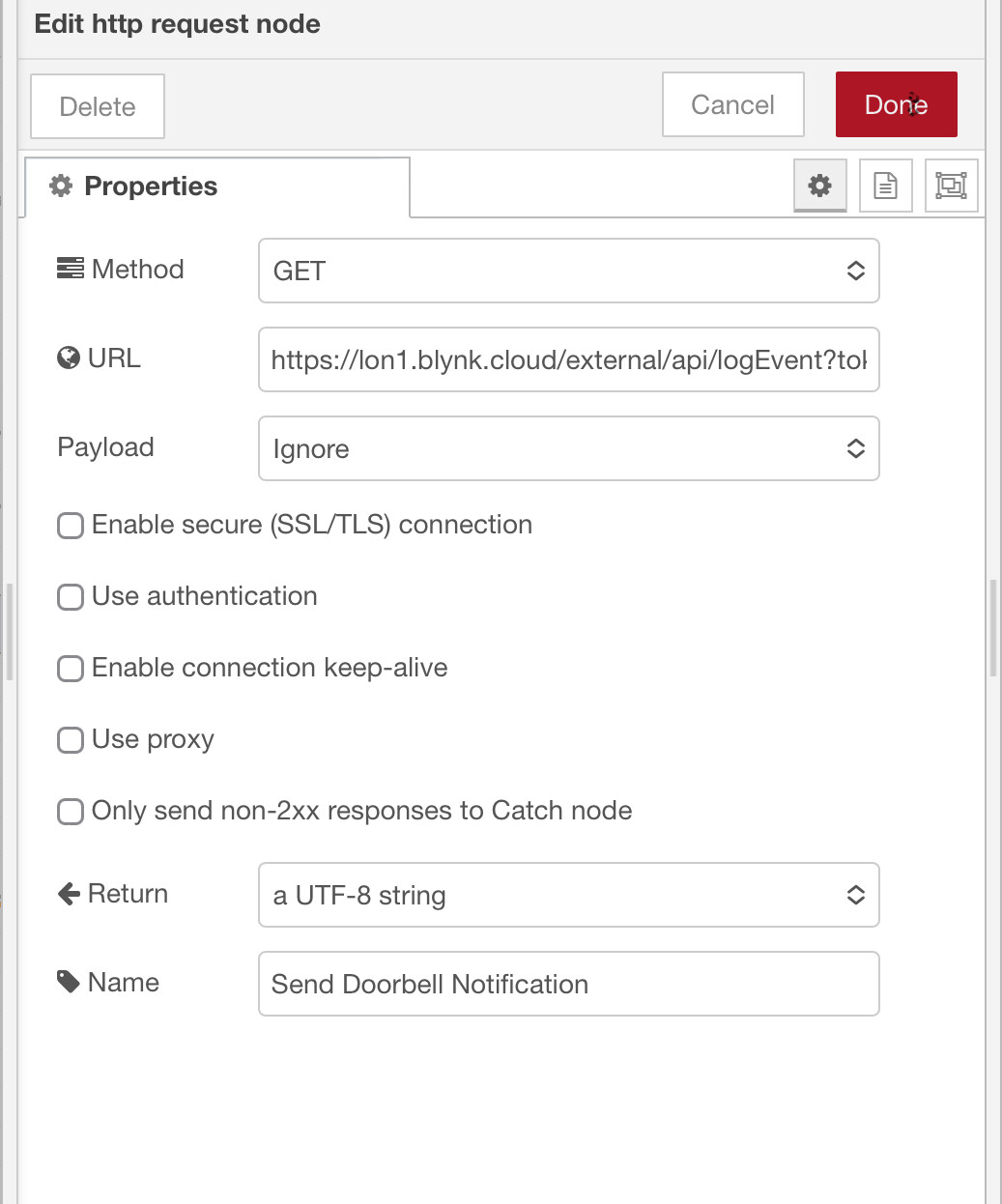Viewport: 1002px width, 1204px height.
Task: Open the Method dropdown showing GET
Action: tap(568, 271)
